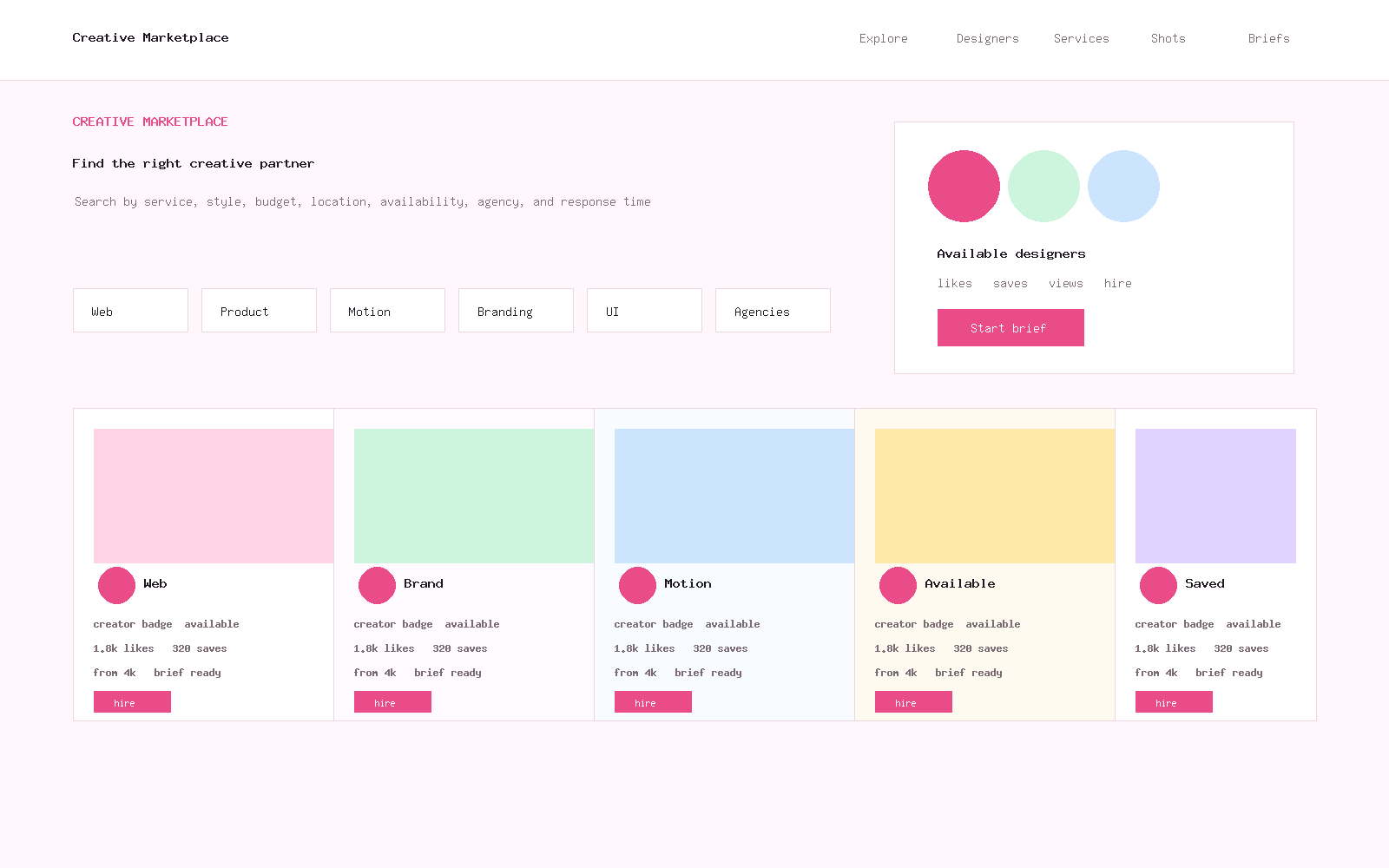1389x868 pixels.
Task: Open the Services nav link
Action: tap(1081, 38)
